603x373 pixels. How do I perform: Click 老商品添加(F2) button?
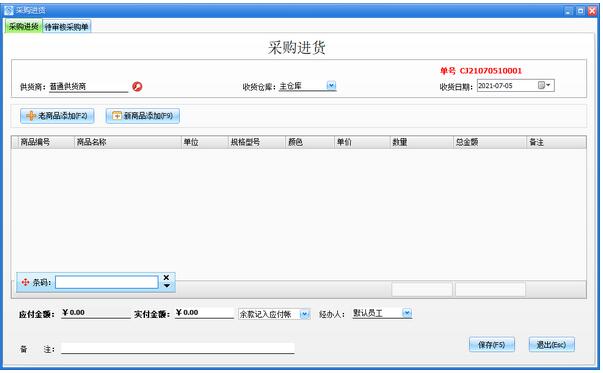pos(57,116)
